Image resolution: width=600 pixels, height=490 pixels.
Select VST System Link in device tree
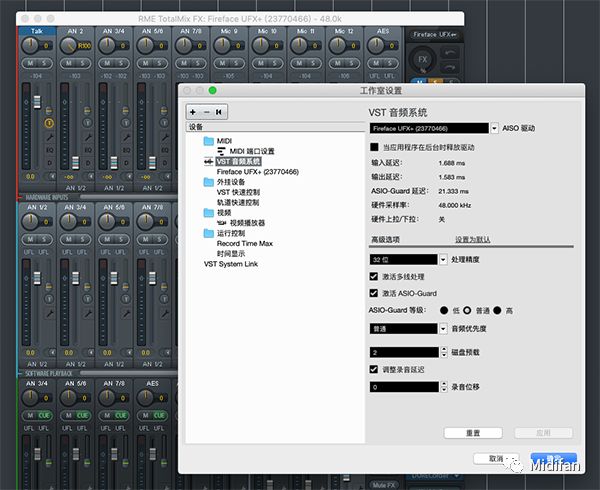coord(230,264)
